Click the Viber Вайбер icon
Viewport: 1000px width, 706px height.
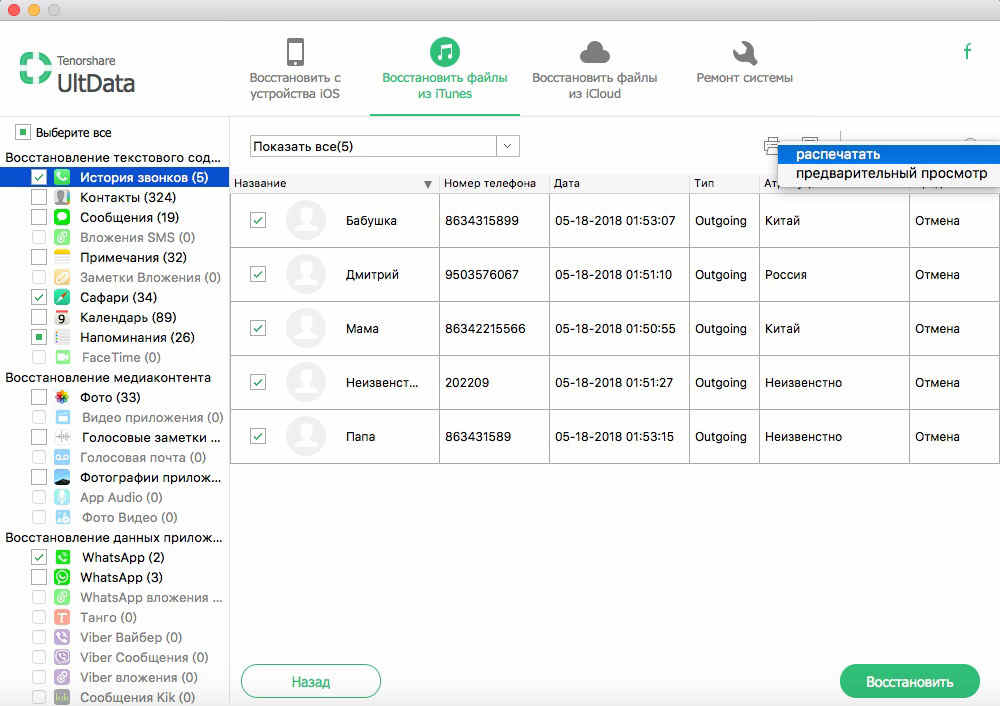click(x=62, y=637)
